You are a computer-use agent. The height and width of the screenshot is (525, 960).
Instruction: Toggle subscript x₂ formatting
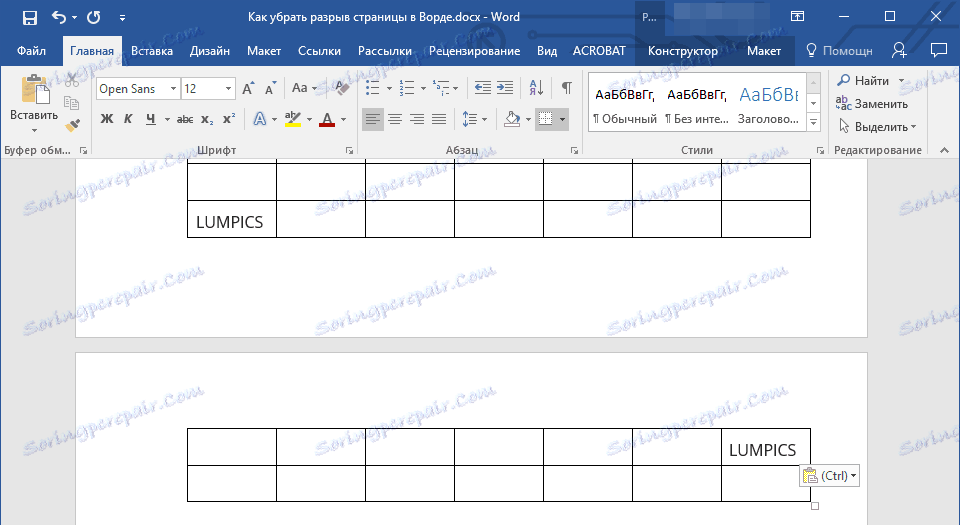tap(207, 119)
